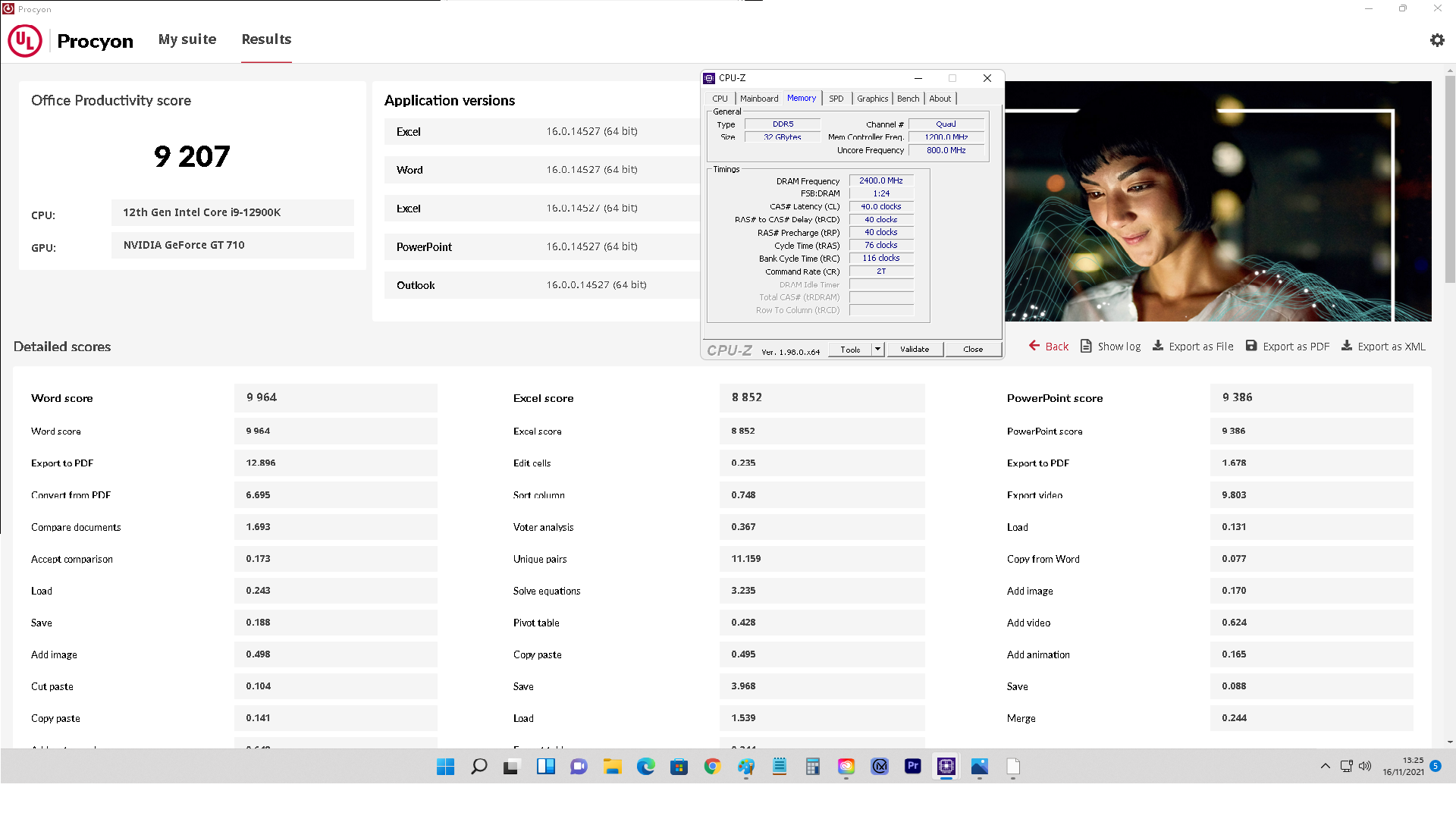Viewport: 1456px width, 819px height.
Task: Open the Graphics tab in CPU-Z
Action: point(872,99)
